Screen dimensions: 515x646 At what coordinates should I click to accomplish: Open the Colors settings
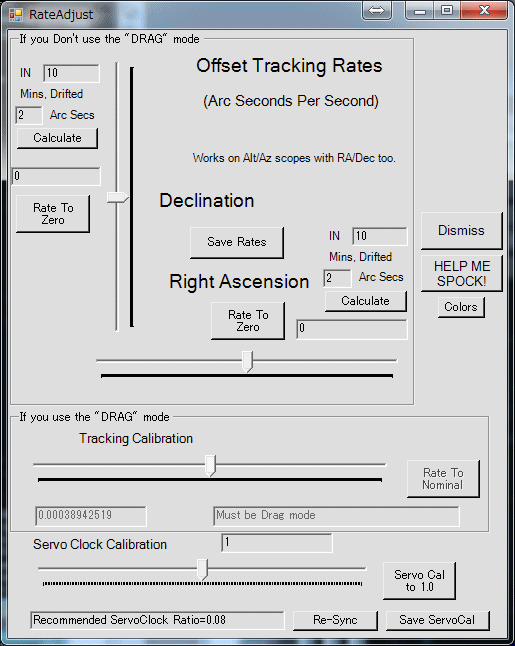[x=461, y=307]
